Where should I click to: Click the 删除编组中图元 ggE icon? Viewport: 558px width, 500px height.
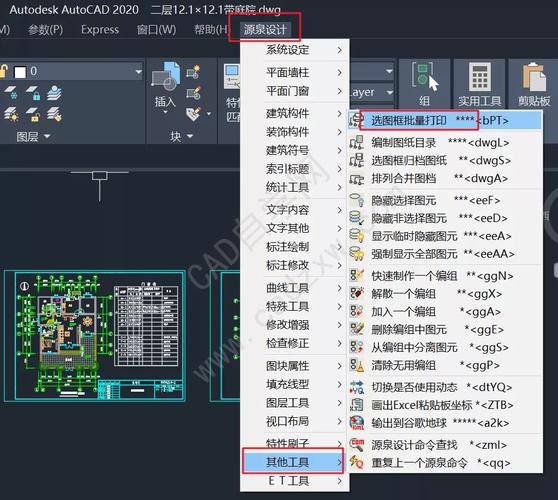(356, 330)
